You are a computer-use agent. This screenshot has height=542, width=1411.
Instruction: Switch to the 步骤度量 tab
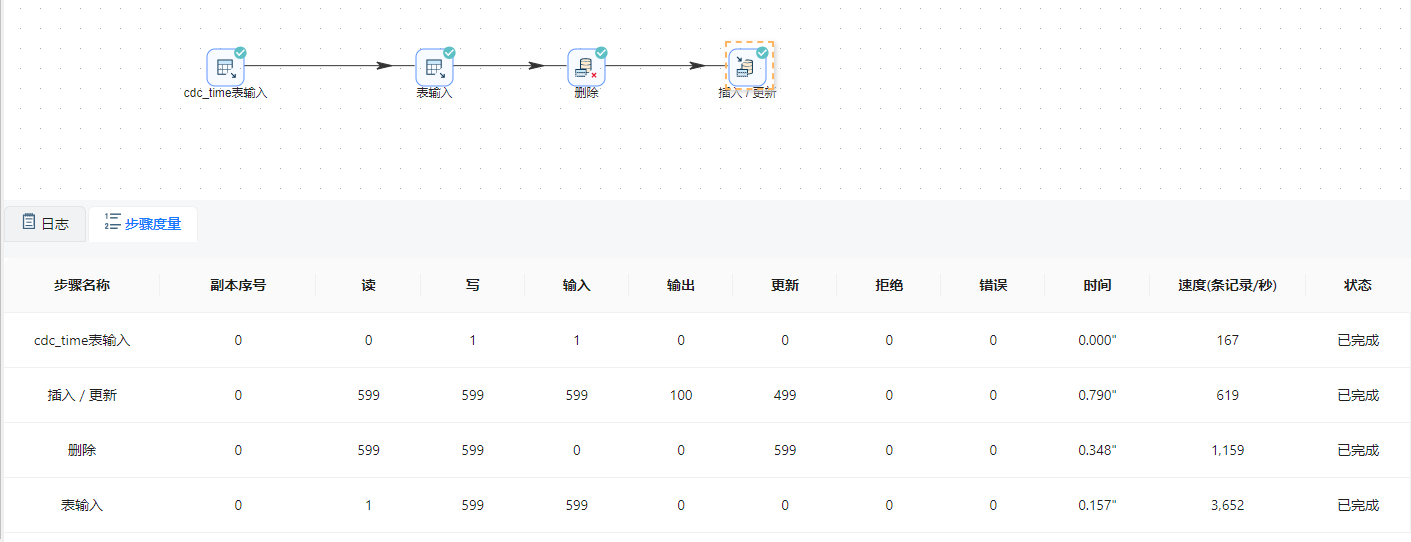(143, 224)
